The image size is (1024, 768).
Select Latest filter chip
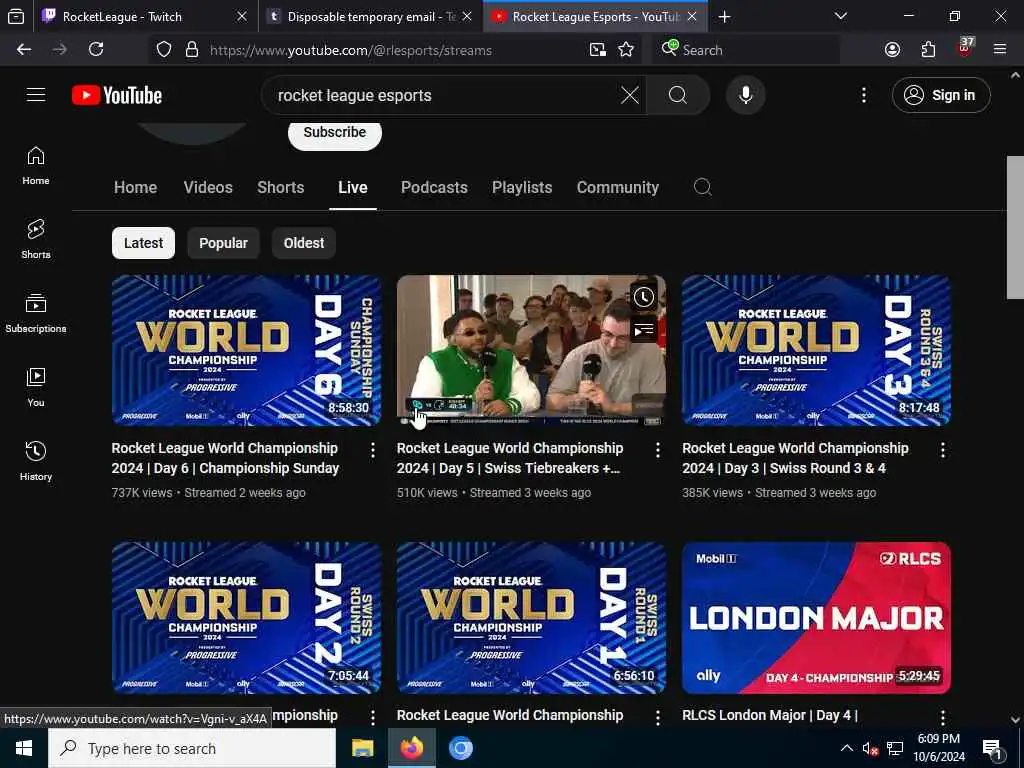click(143, 243)
